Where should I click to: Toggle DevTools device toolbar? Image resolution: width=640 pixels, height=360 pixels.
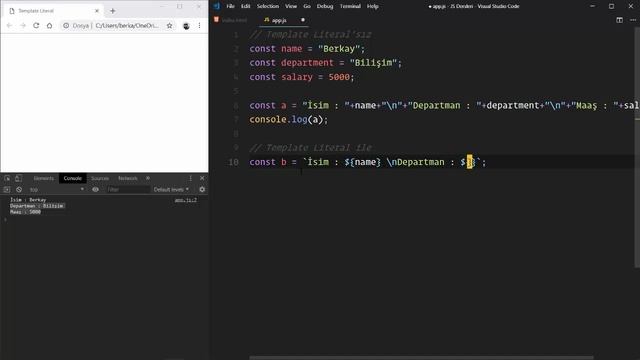click(x=18, y=178)
